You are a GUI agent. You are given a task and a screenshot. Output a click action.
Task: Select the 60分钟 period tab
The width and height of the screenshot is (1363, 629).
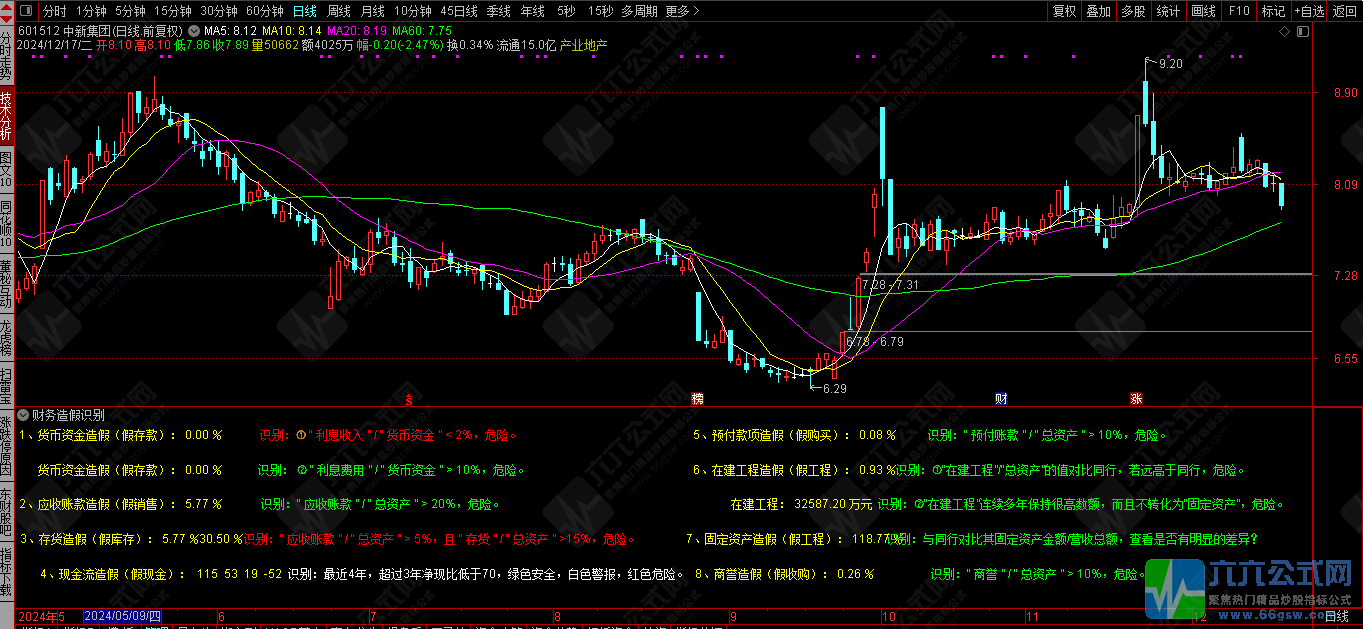coord(264,11)
